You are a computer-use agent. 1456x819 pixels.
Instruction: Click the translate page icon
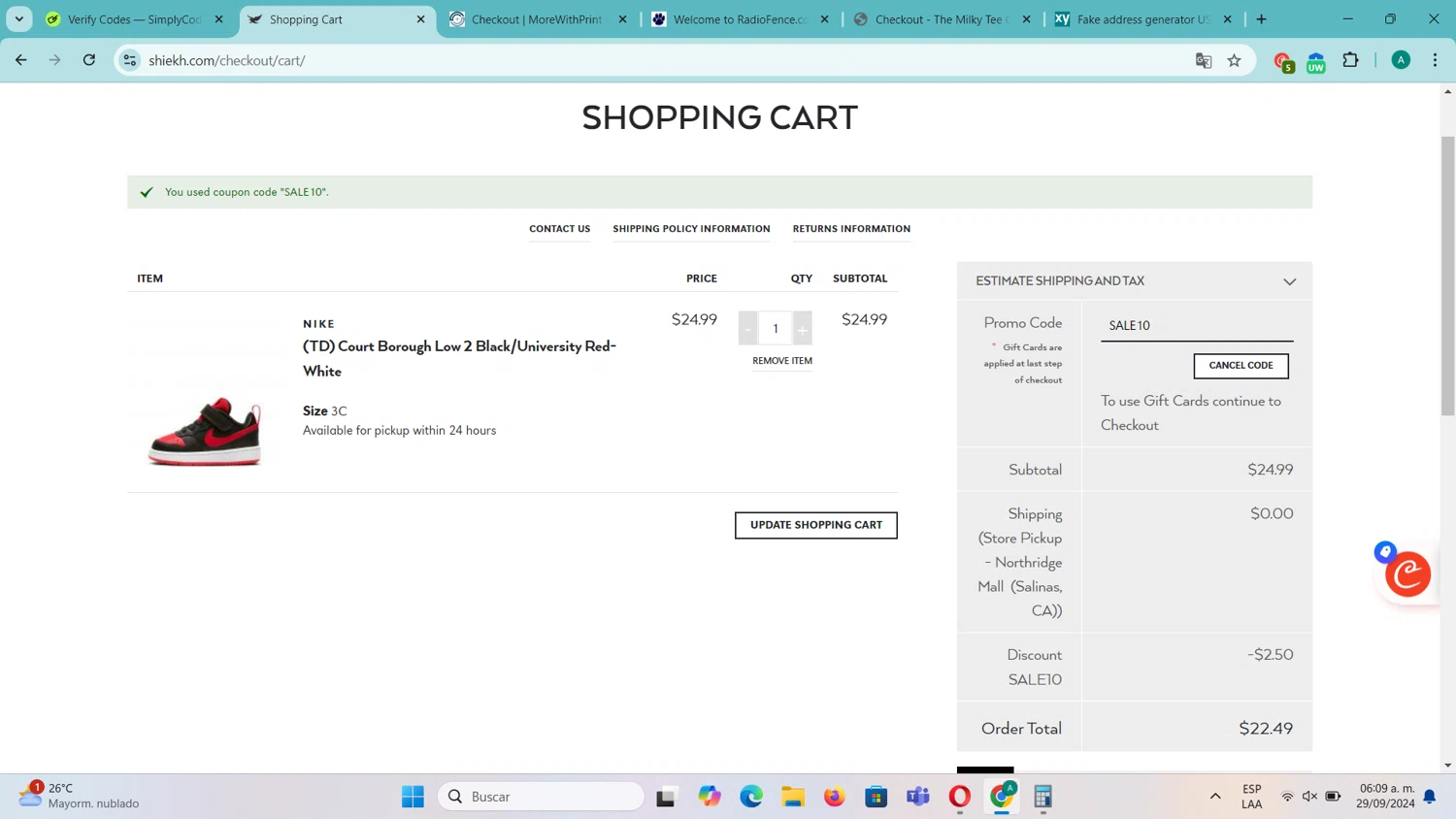[1204, 60]
